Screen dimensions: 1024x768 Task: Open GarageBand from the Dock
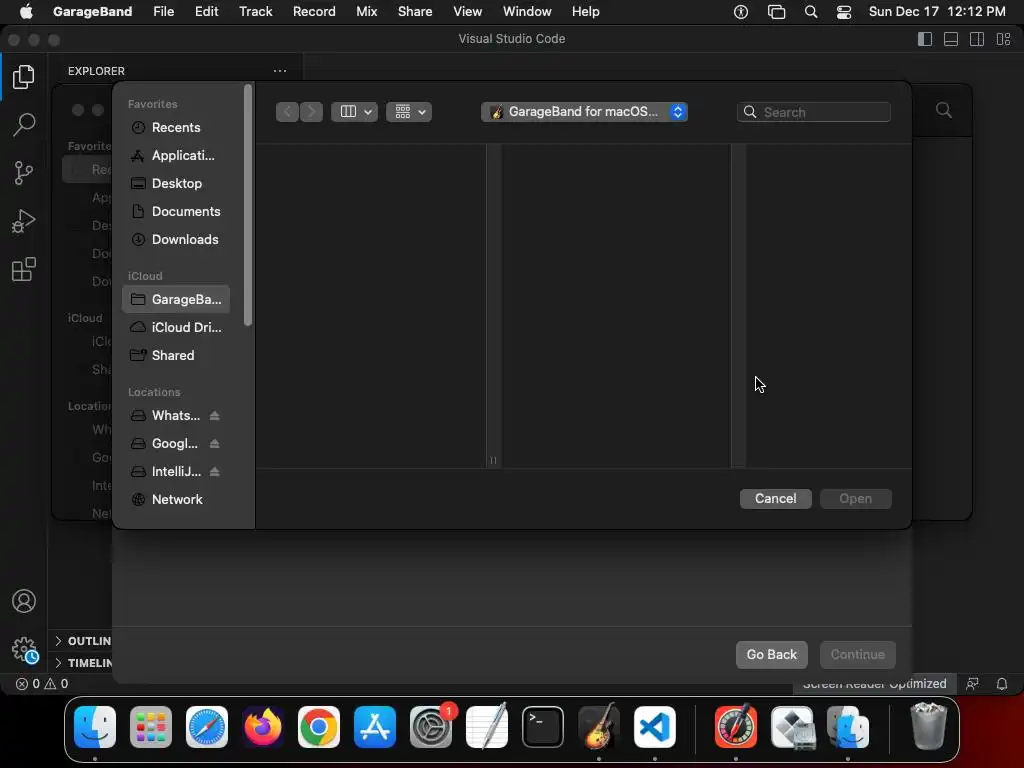[598, 726]
